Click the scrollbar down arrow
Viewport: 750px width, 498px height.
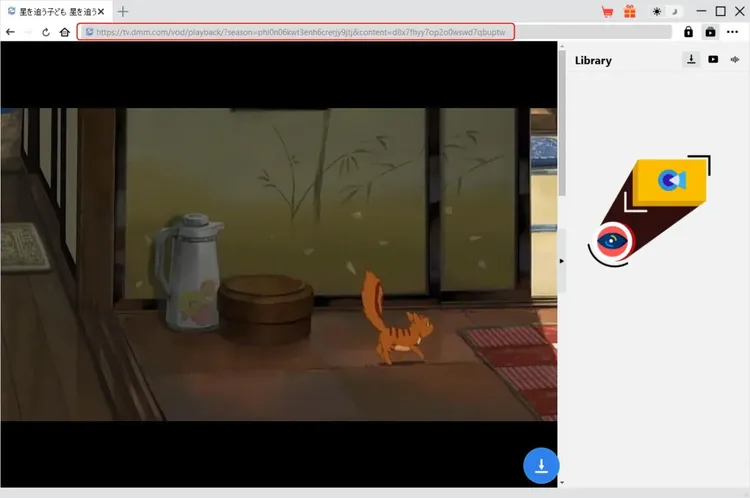coord(562,482)
